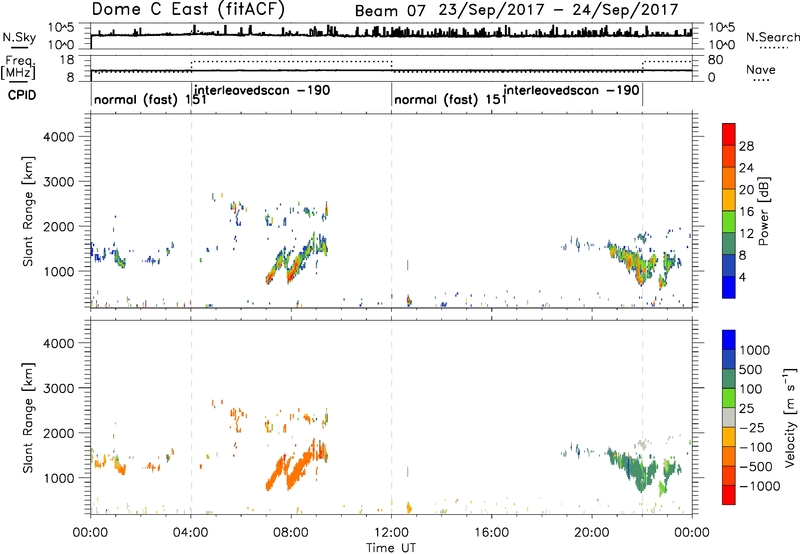Click the gray -25 to 25 Velocity segment
The width and height of the screenshot is (800, 554).
(729, 418)
